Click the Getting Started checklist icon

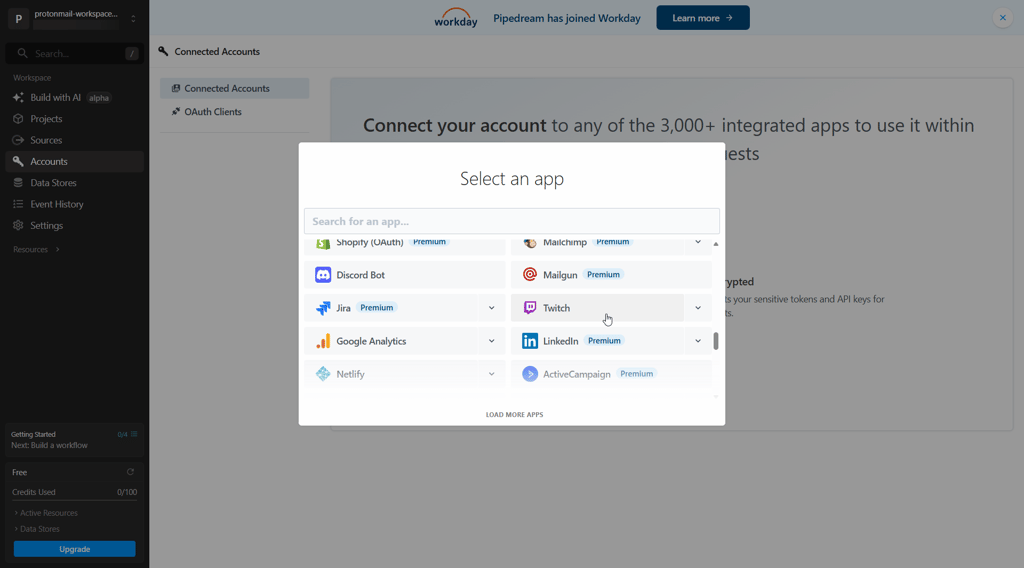[134, 434]
